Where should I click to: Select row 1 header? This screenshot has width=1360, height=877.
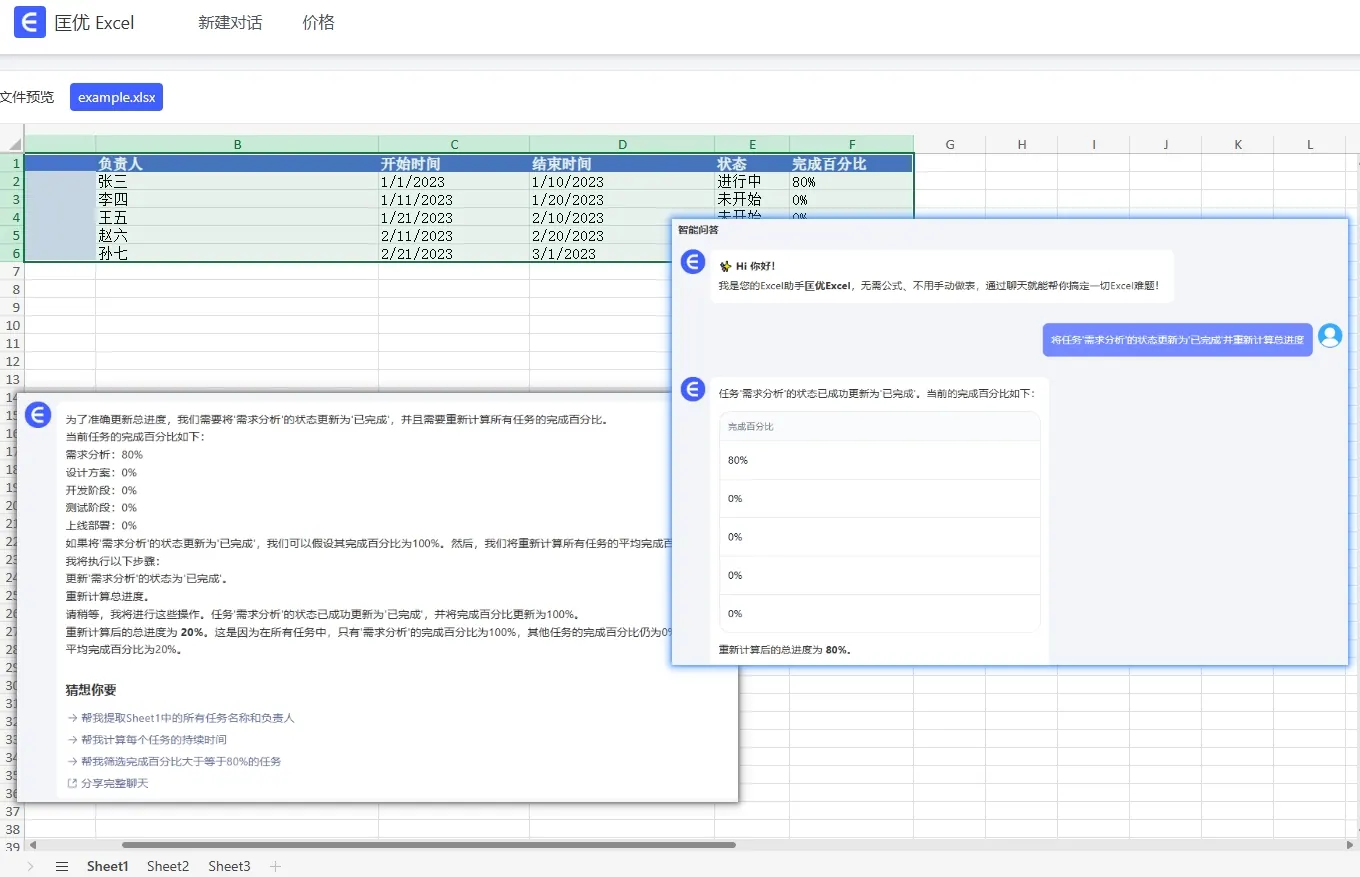pyautogui.click(x=12, y=163)
